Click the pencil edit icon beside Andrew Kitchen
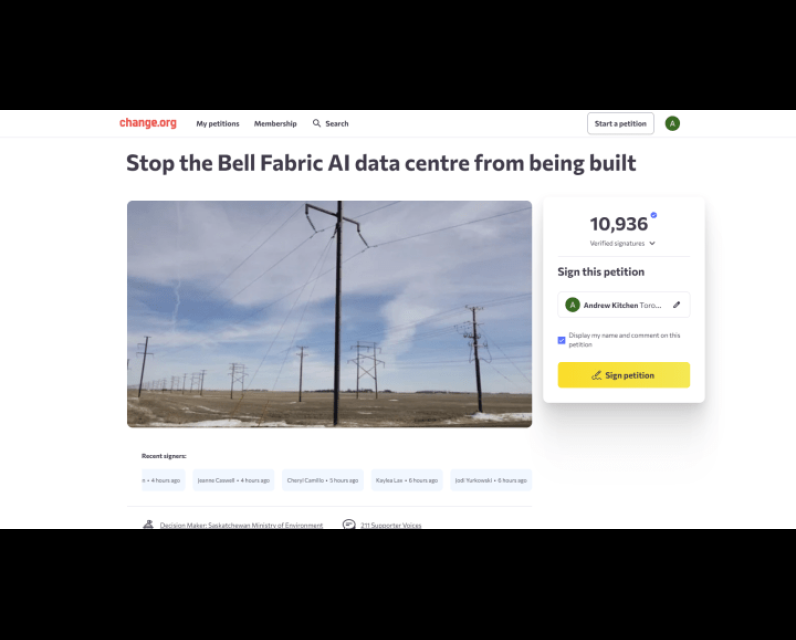The width and height of the screenshot is (796, 640). [676, 305]
